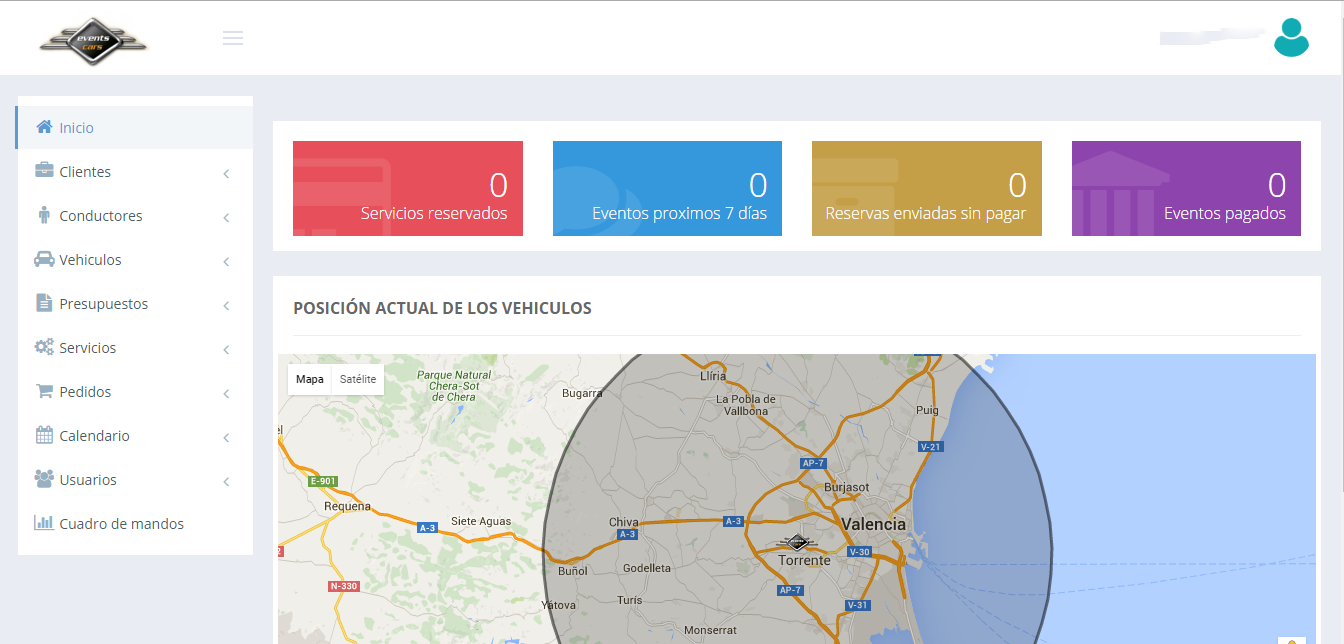
Task: Expand the Usuarios submenu chevron
Action: [226, 481]
